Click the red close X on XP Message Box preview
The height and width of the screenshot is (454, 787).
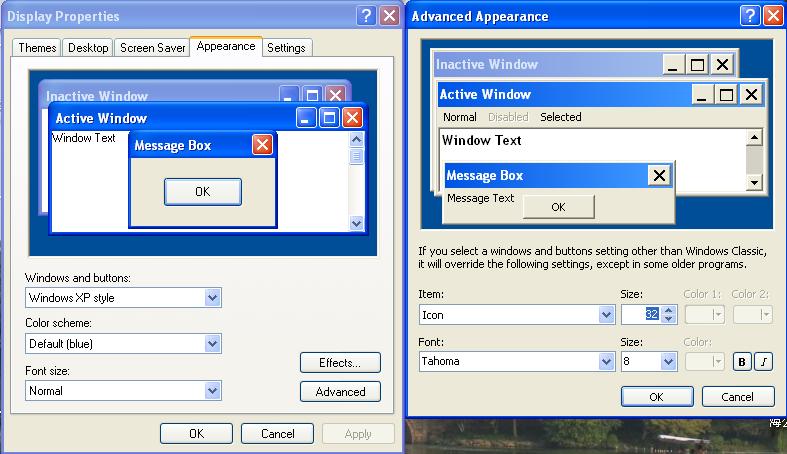coord(262,145)
